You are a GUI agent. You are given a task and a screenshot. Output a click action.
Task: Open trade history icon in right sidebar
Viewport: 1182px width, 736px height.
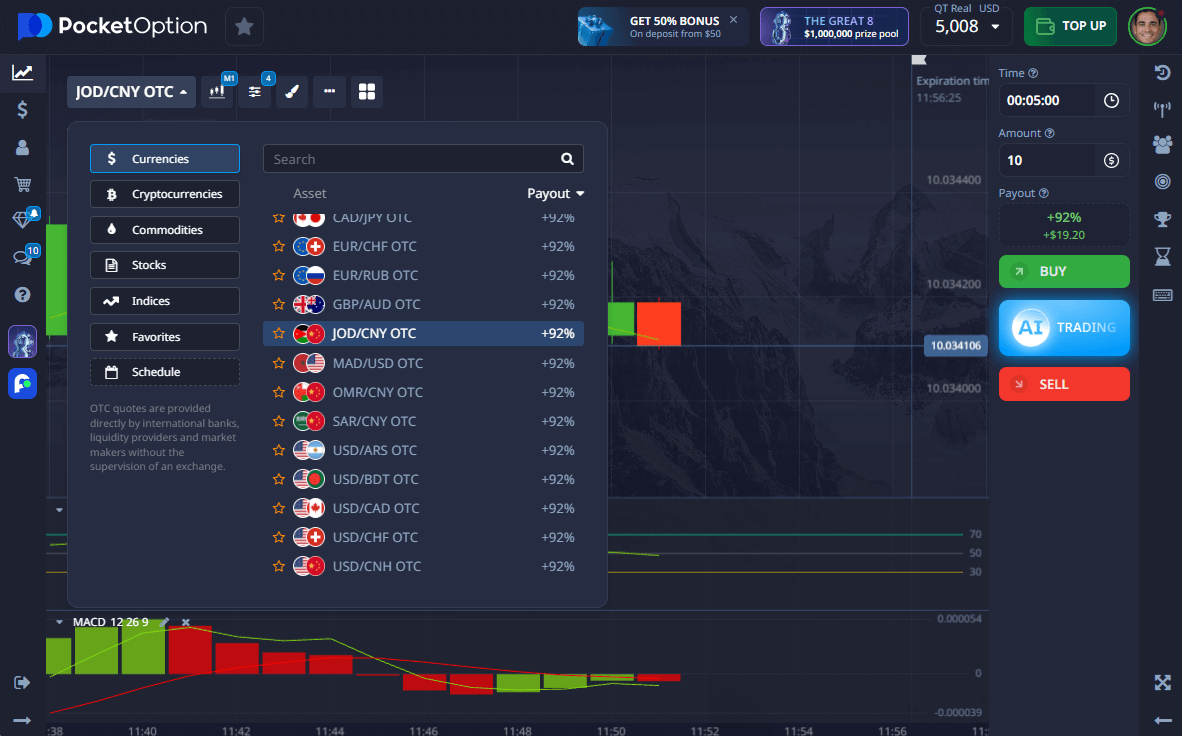click(1162, 72)
